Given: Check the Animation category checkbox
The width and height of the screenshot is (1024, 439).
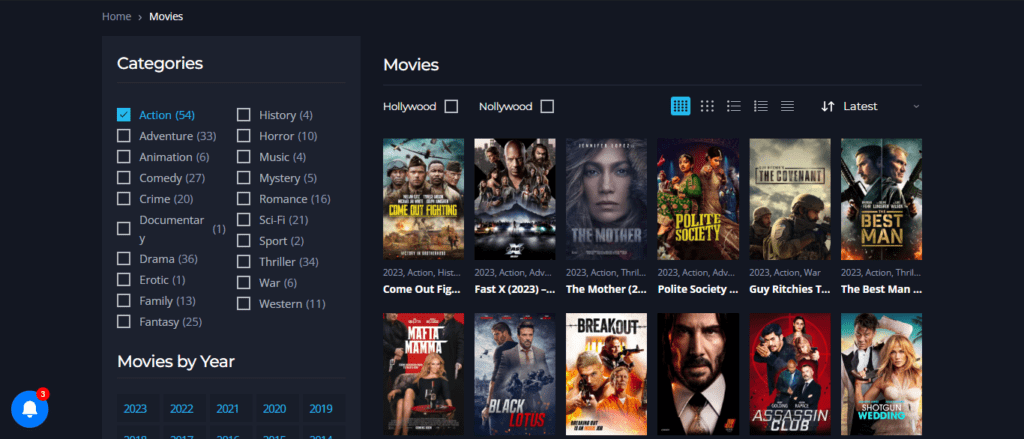Looking at the screenshot, I should tap(123, 157).
